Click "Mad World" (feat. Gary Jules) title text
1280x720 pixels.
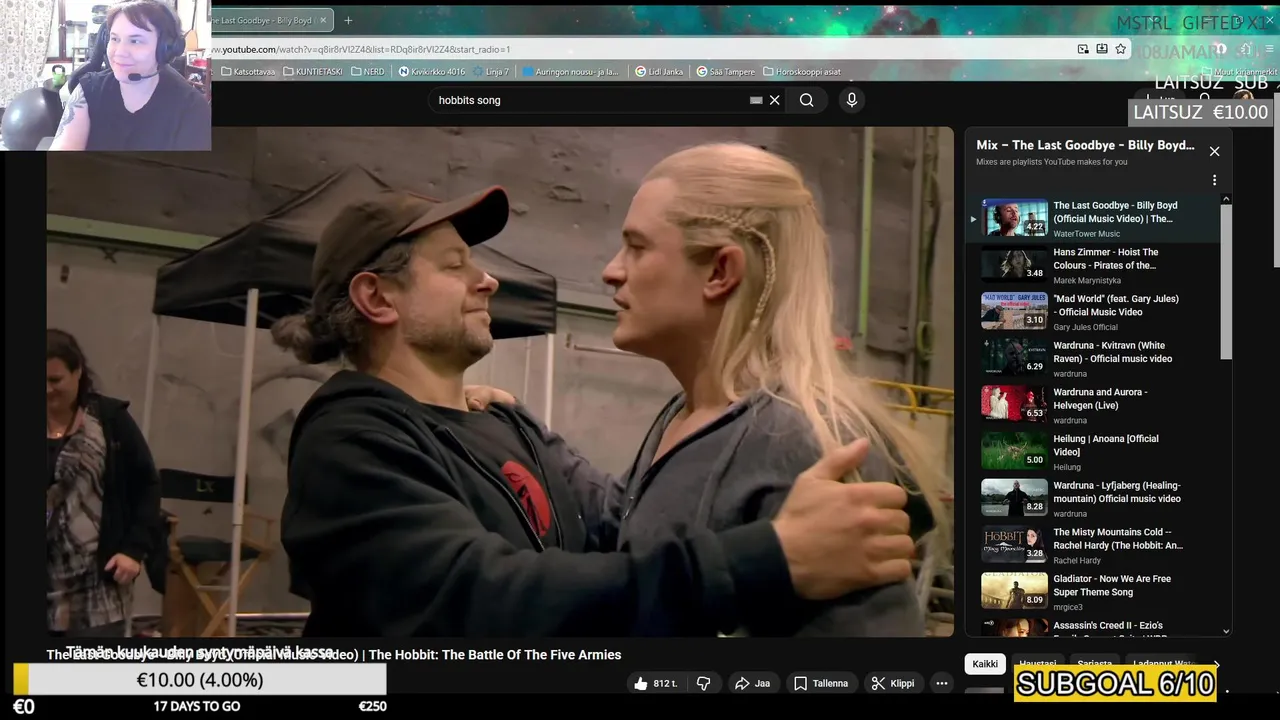(1116, 305)
